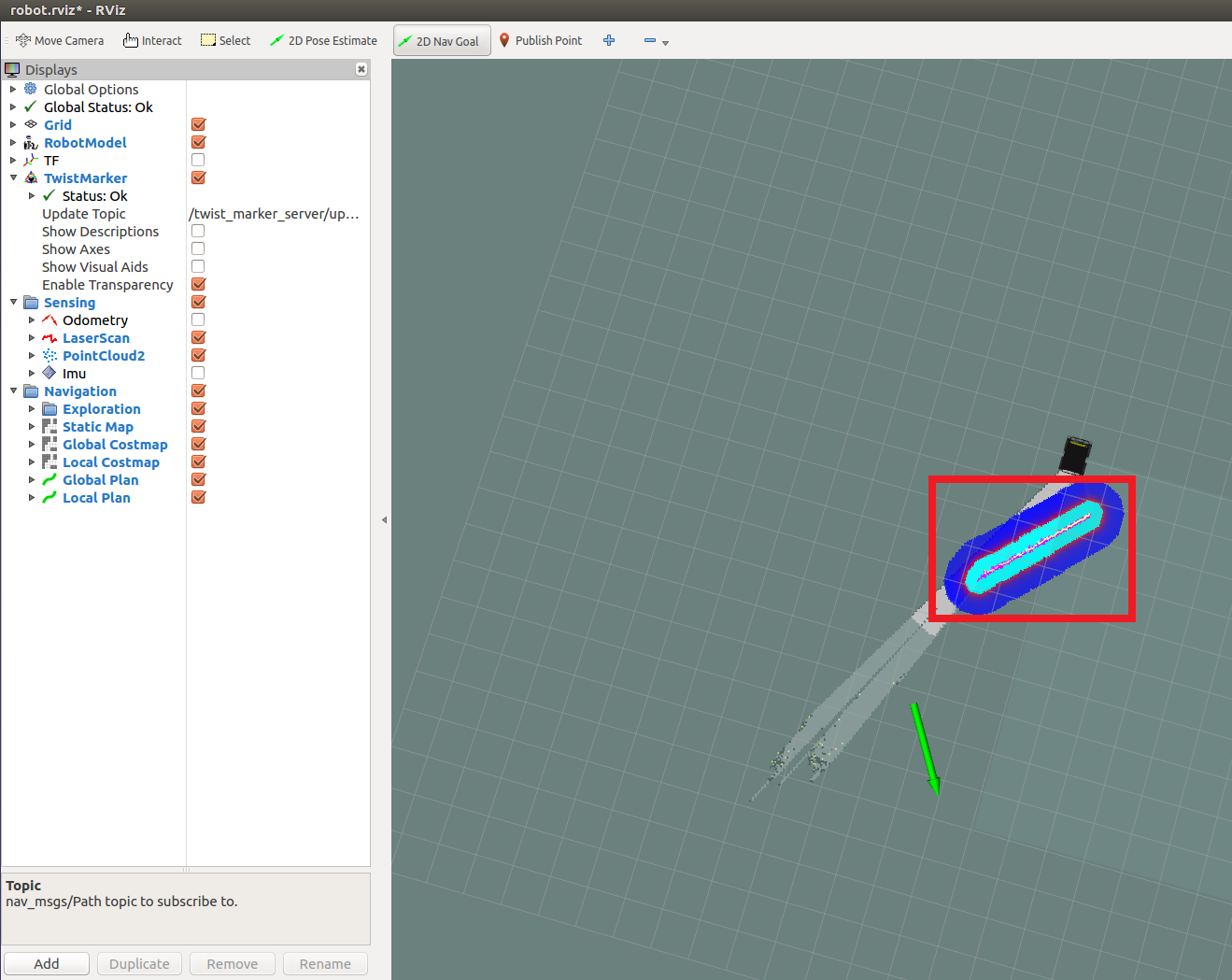Click the TwistMarker icon
Screen dimensions: 1232x980
31,178
